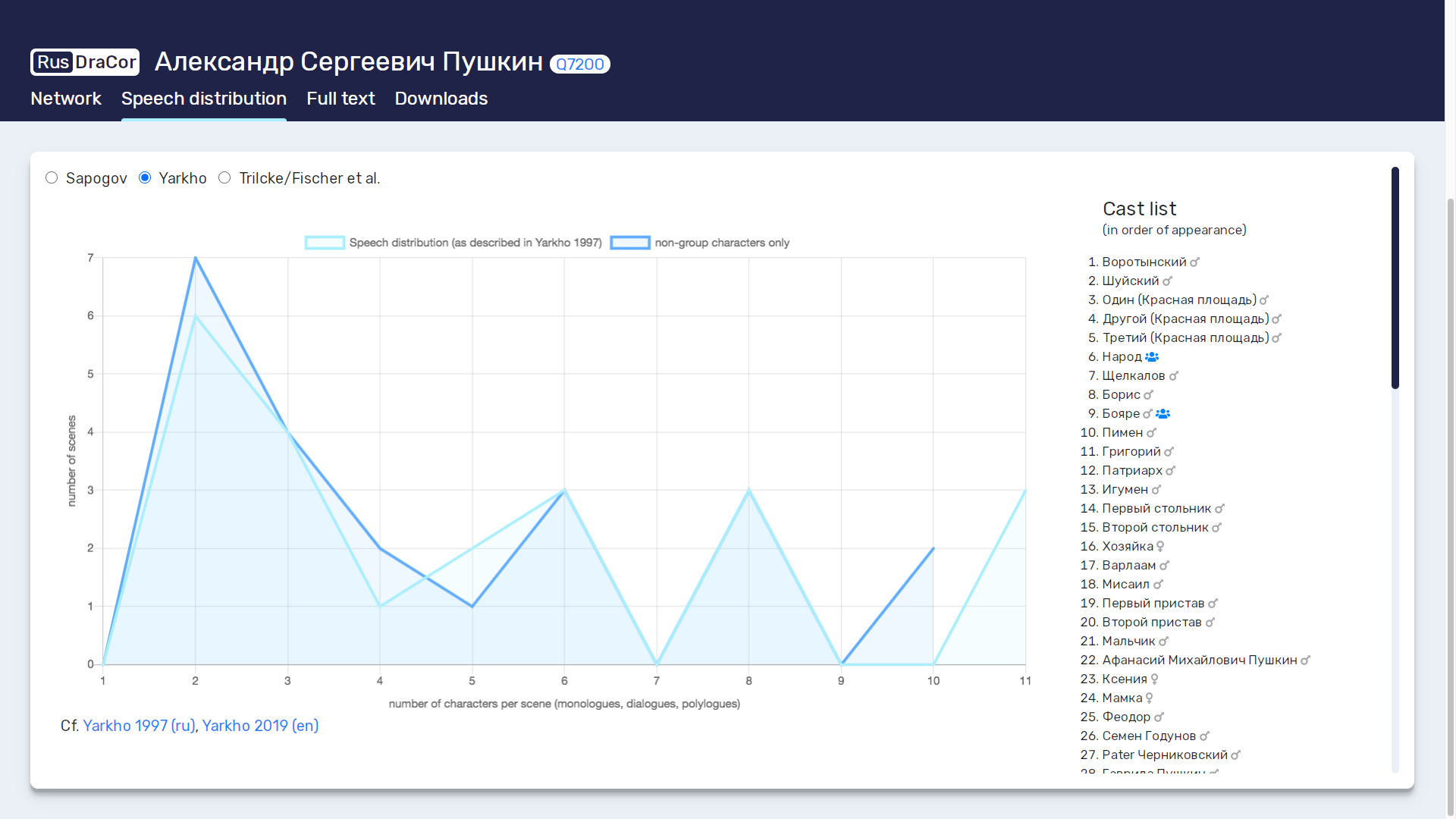Switch to the Full text tab
Image resolution: width=1456 pixels, height=819 pixels.
click(x=340, y=99)
